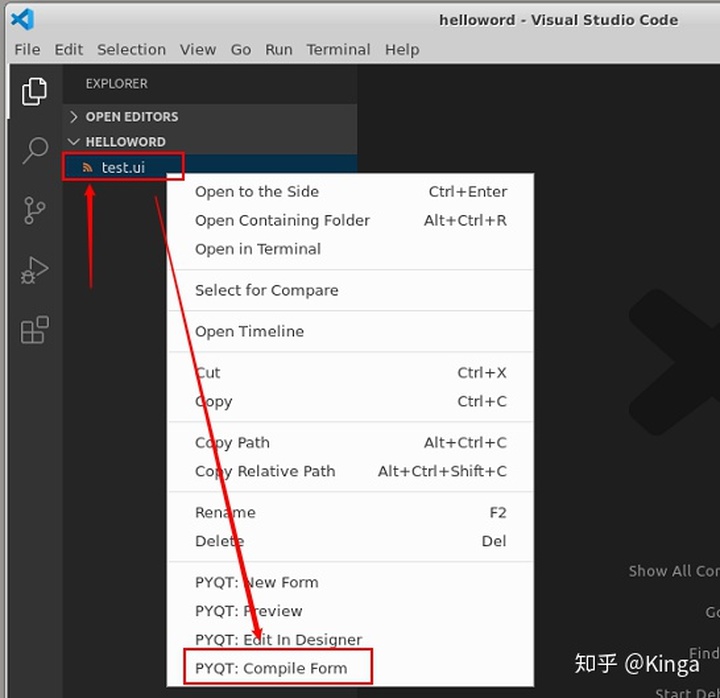Screen dimensions: 720x698
Task: Open the File menu
Action: pos(27,50)
